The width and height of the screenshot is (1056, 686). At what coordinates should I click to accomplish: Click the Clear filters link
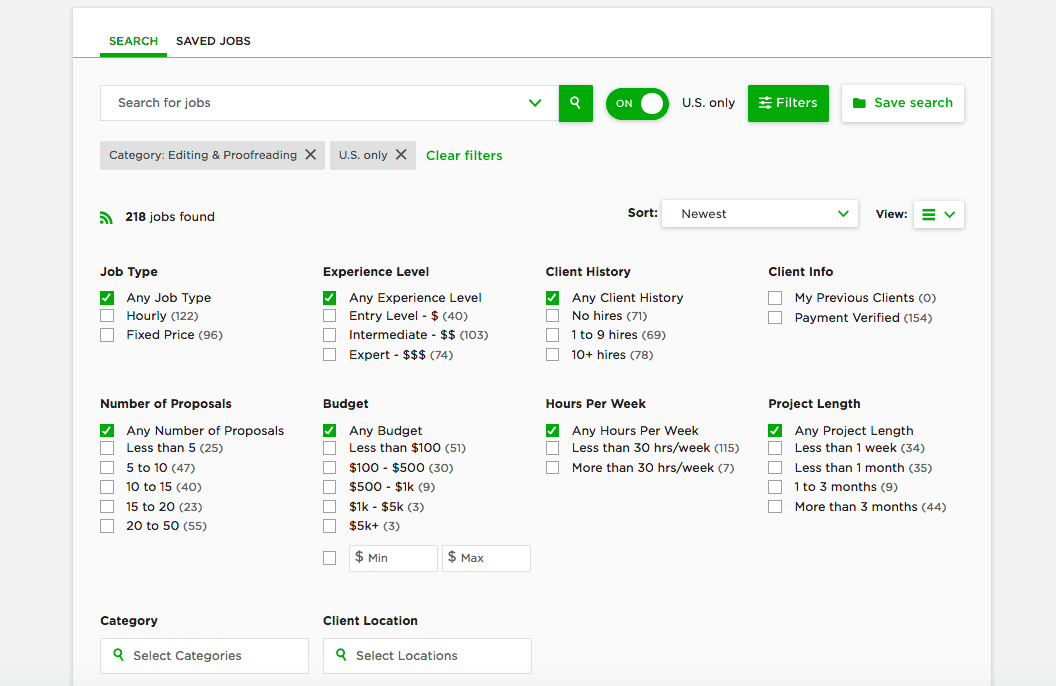click(x=464, y=155)
